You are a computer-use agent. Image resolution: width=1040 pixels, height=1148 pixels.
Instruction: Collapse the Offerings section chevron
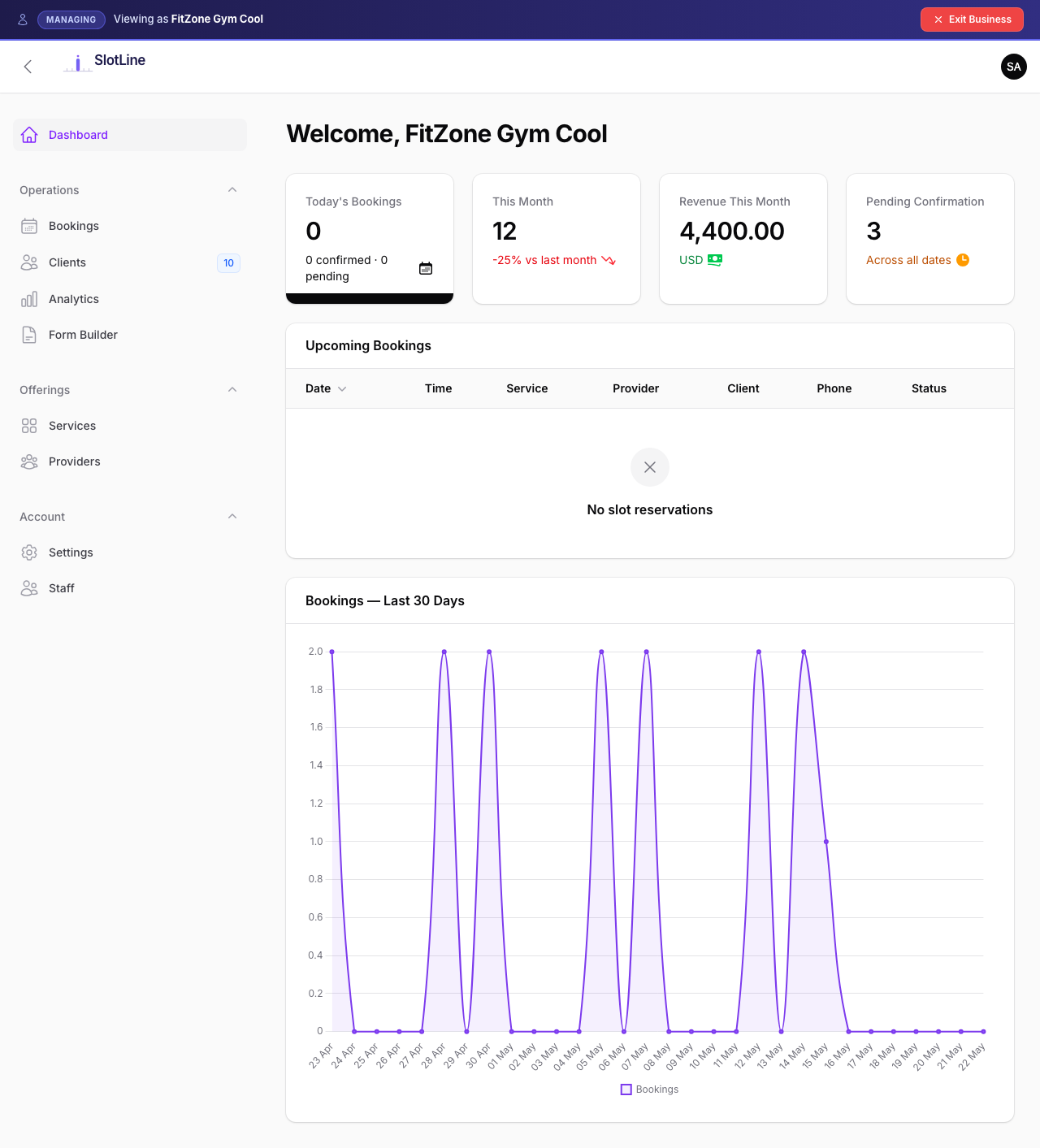(x=232, y=390)
